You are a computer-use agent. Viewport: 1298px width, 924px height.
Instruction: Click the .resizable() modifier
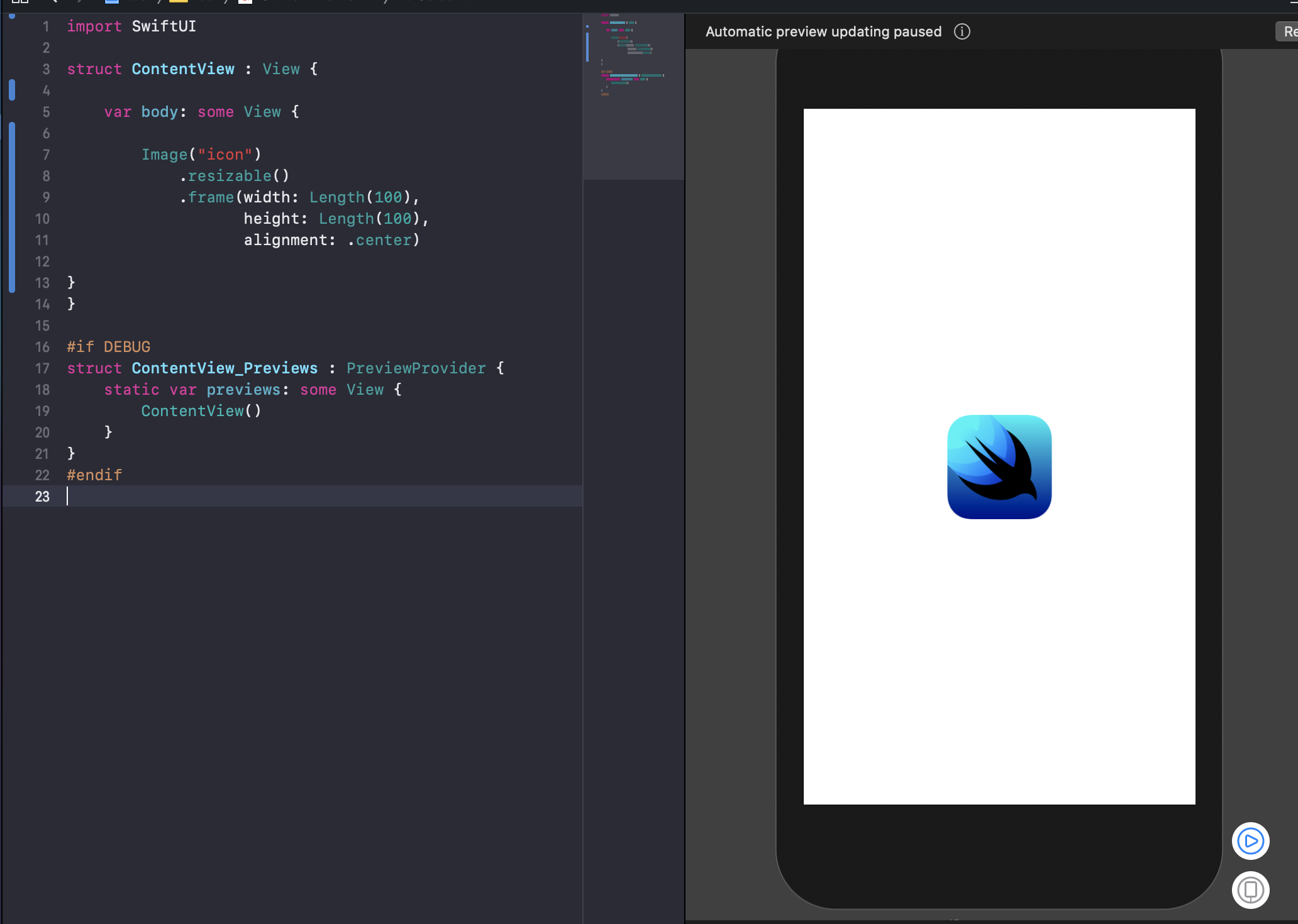click(x=234, y=176)
